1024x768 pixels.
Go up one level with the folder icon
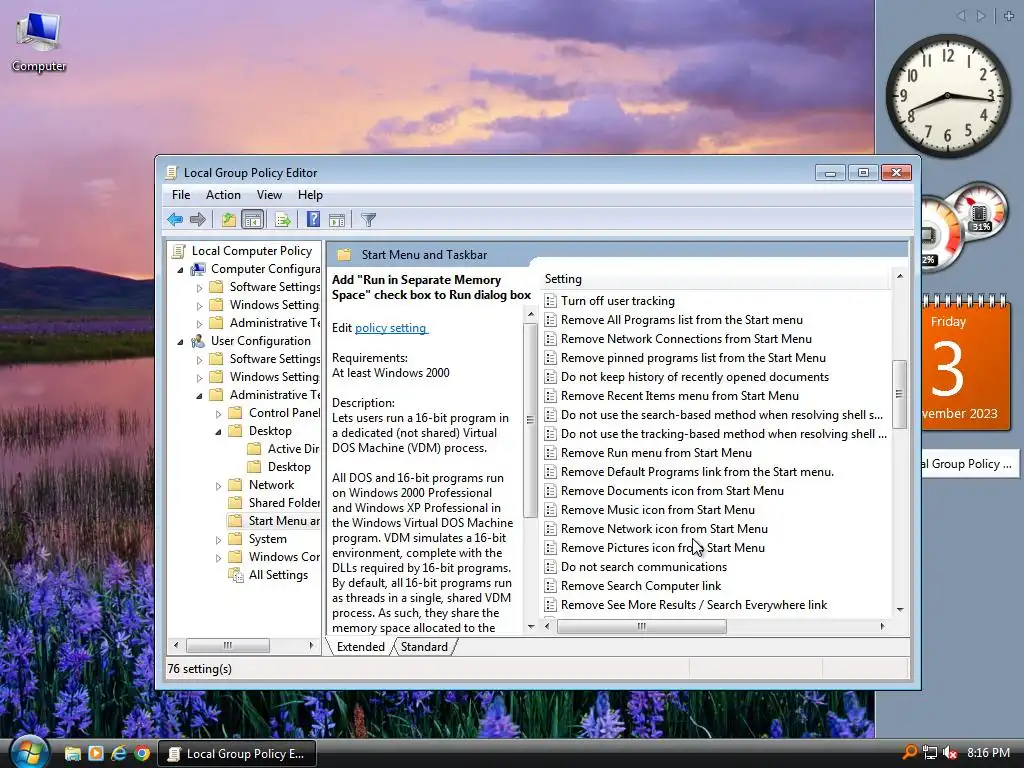pyautogui.click(x=228, y=219)
